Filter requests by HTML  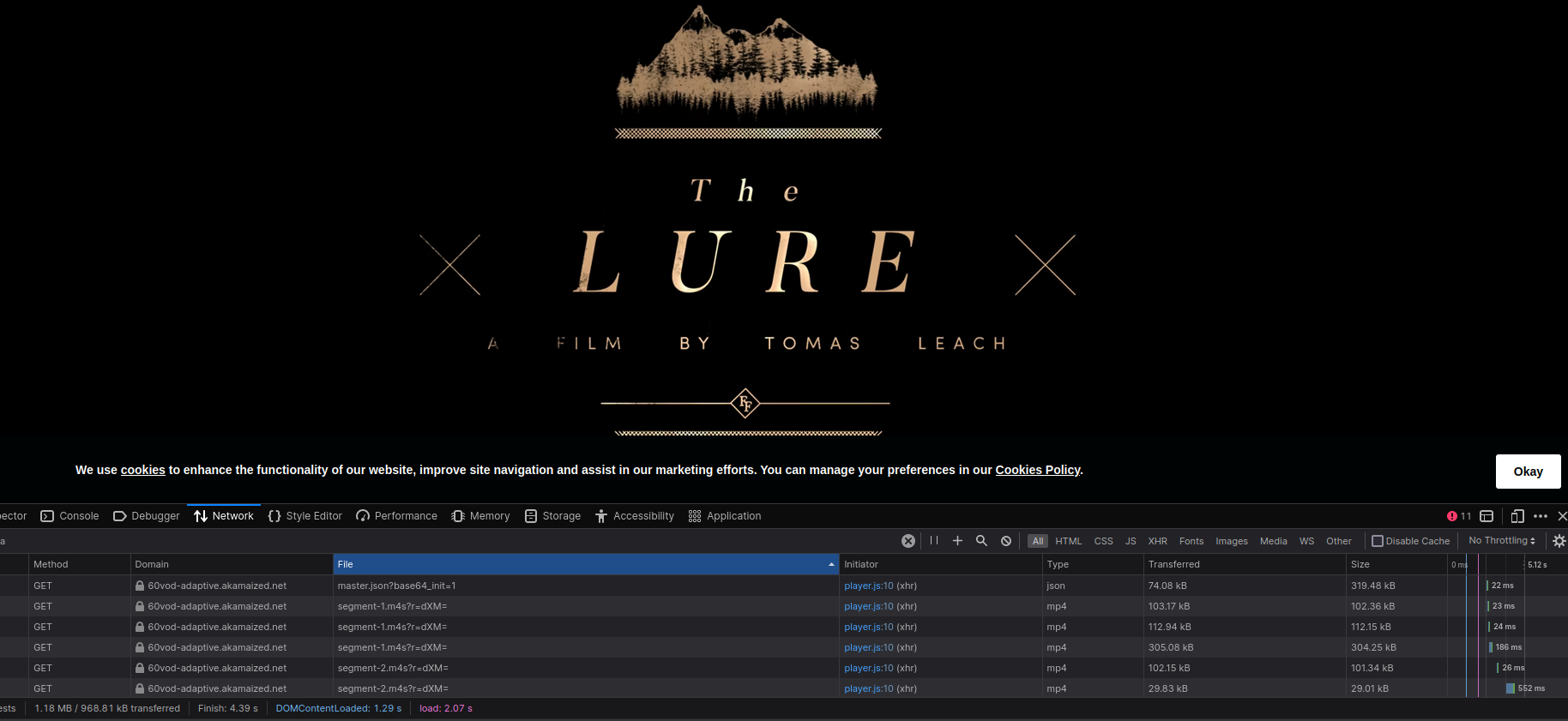(x=1069, y=541)
